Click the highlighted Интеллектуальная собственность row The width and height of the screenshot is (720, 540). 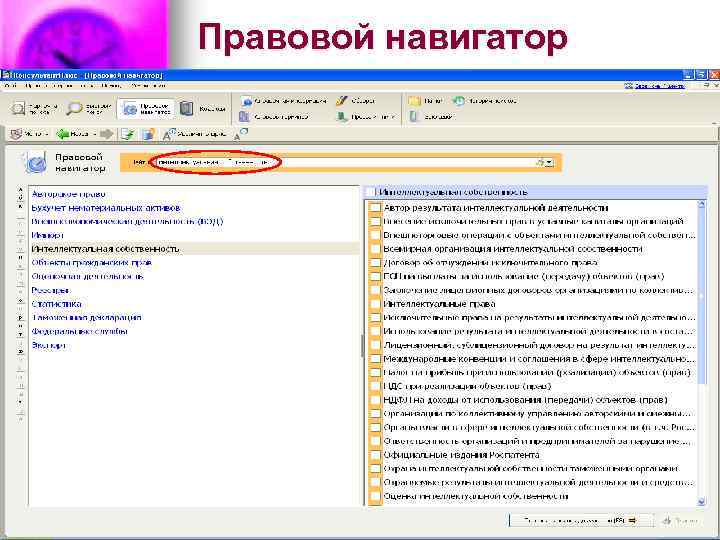194,249
